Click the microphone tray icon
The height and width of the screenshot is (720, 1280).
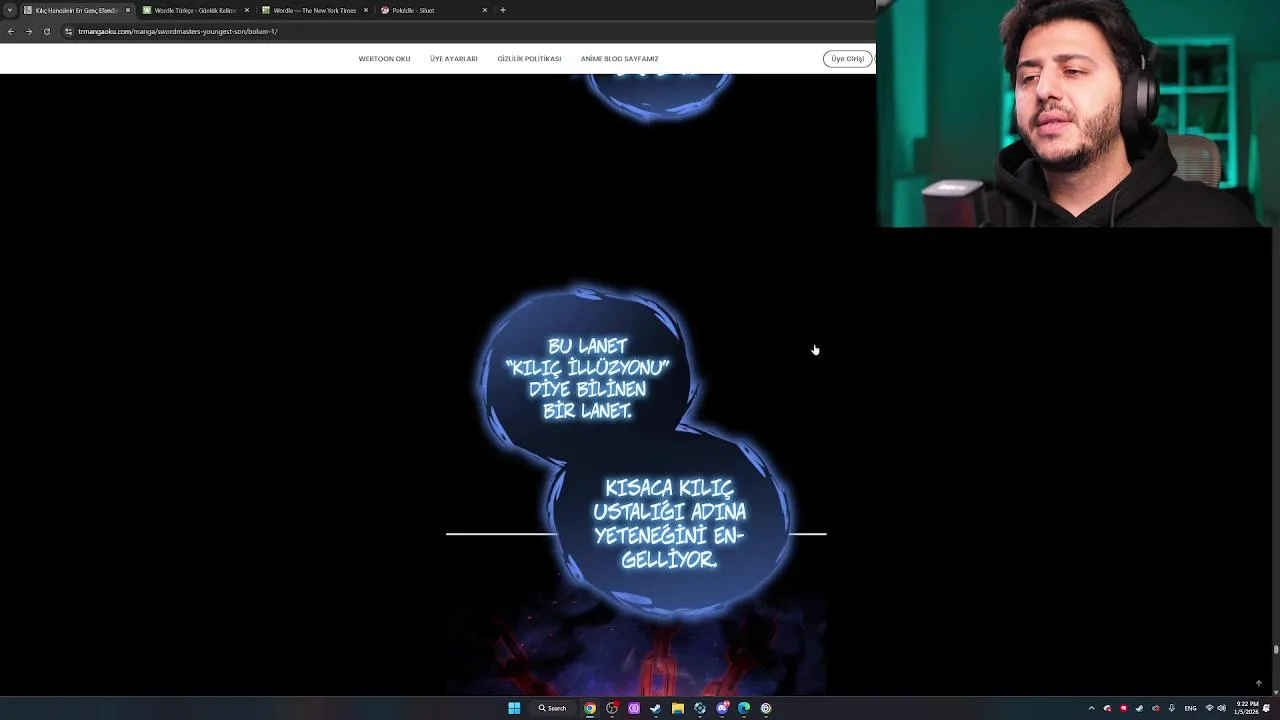pyautogui.click(x=1171, y=708)
